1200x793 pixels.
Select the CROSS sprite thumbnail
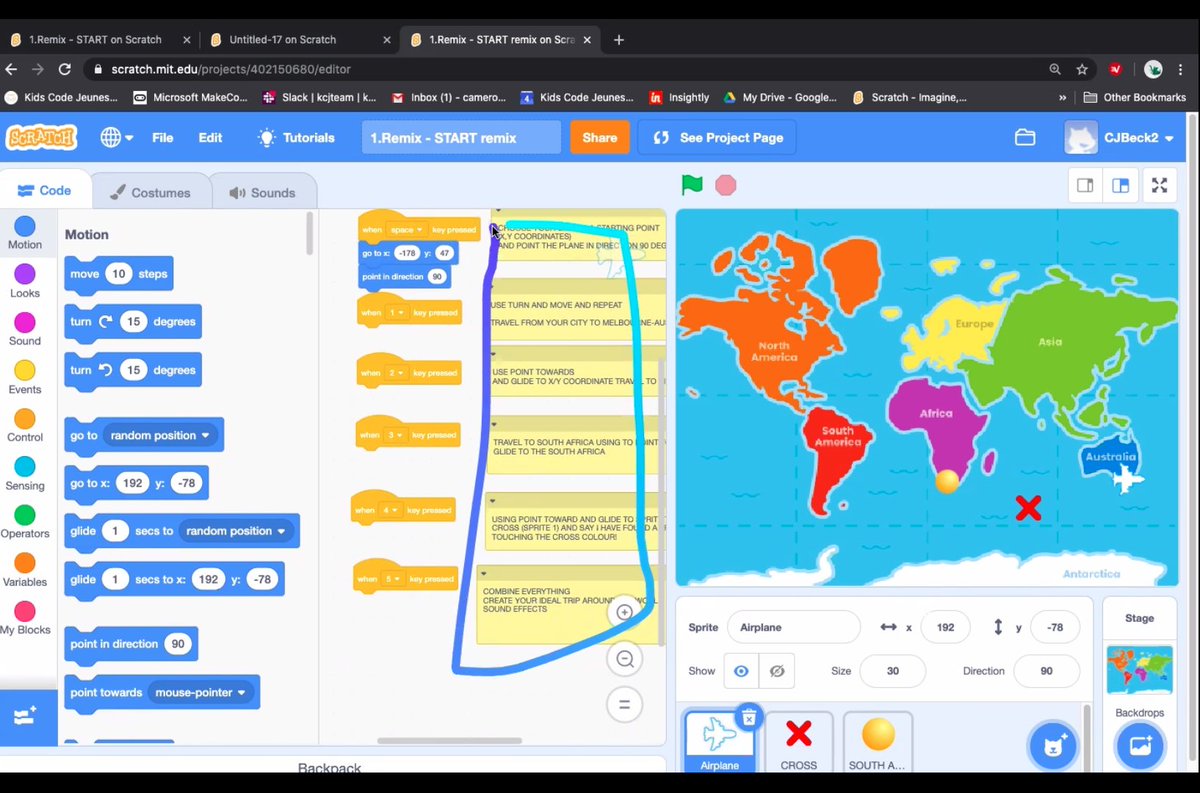point(798,742)
